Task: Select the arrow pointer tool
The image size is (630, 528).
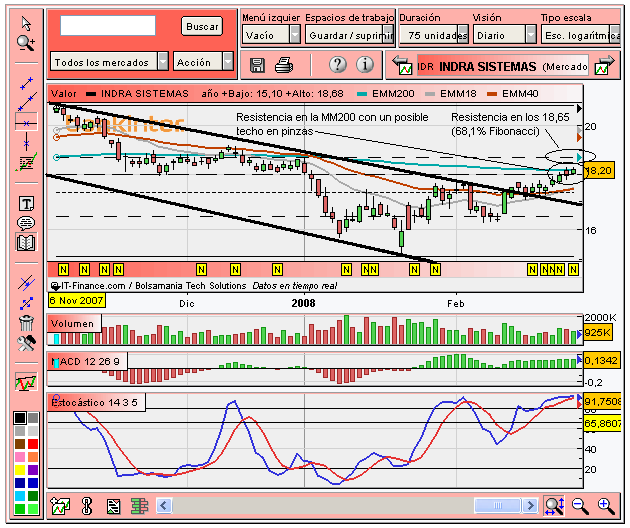Action: point(26,24)
